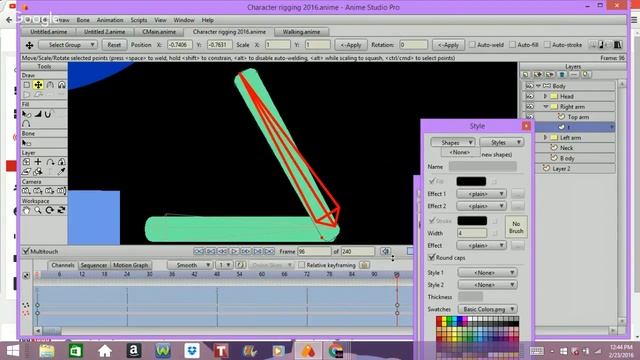Image resolution: width=640 pixels, height=360 pixels.
Task: Select the Zoom Workspace magnifier tool
Action: coord(38,210)
